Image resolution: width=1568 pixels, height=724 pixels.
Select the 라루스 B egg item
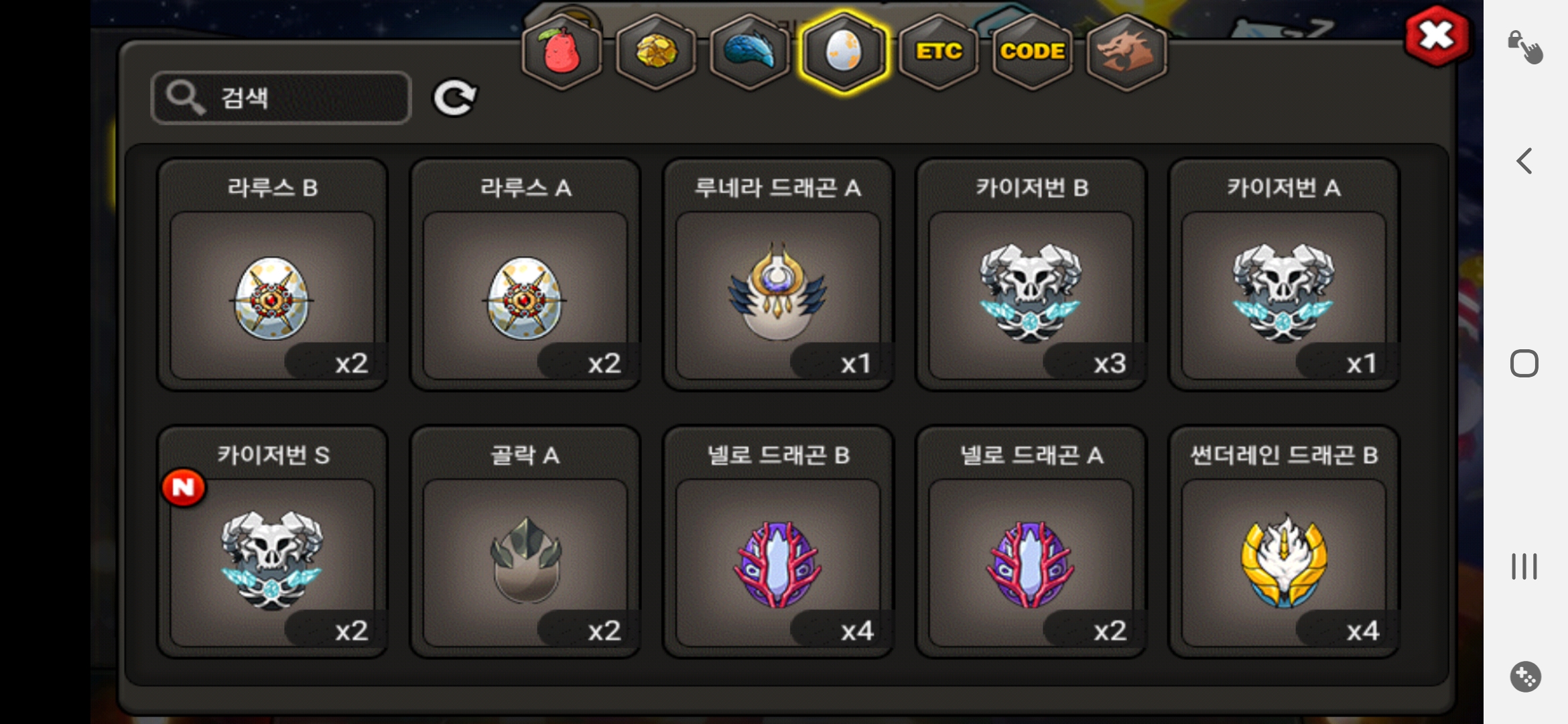(x=272, y=275)
